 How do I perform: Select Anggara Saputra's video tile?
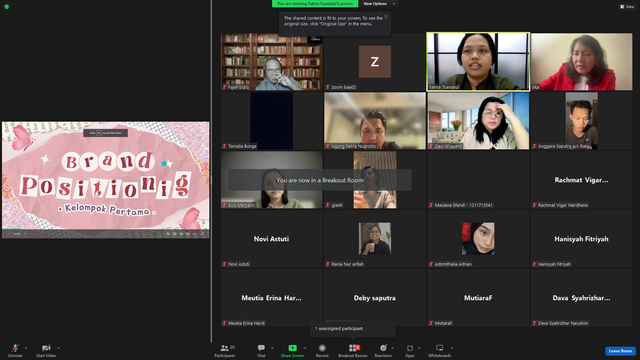[582, 121]
